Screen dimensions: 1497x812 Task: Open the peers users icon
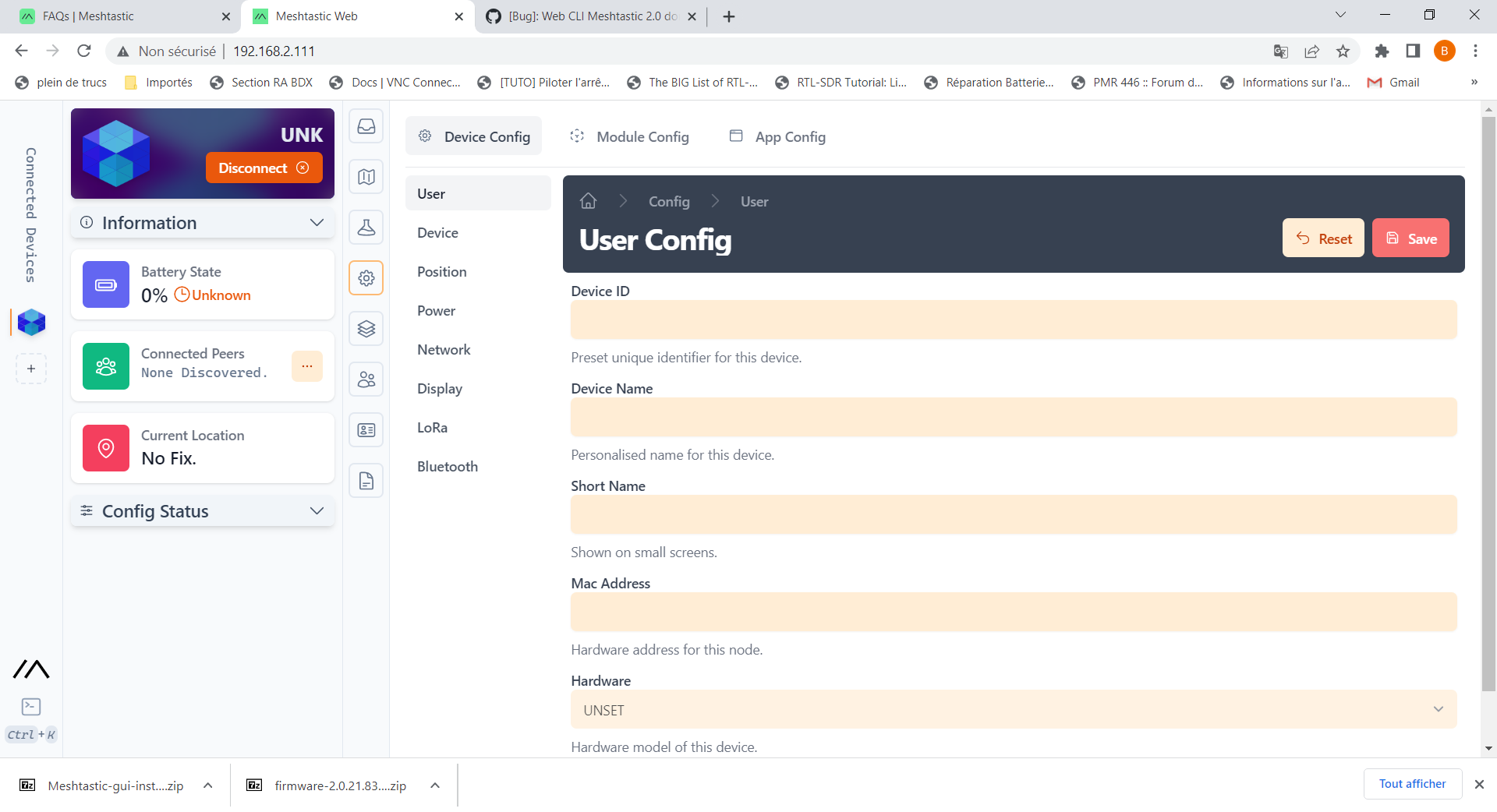tap(366, 380)
